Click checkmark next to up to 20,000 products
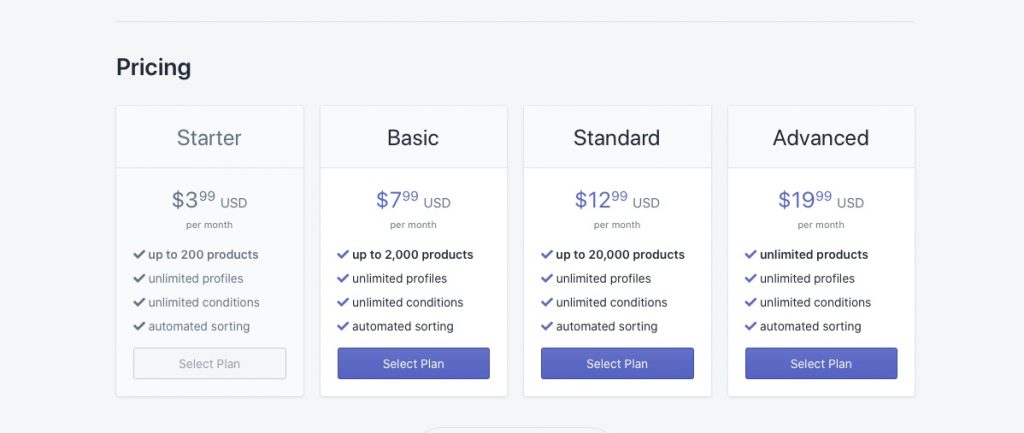The height and width of the screenshot is (433, 1024). pyautogui.click(x=547, y=254)
